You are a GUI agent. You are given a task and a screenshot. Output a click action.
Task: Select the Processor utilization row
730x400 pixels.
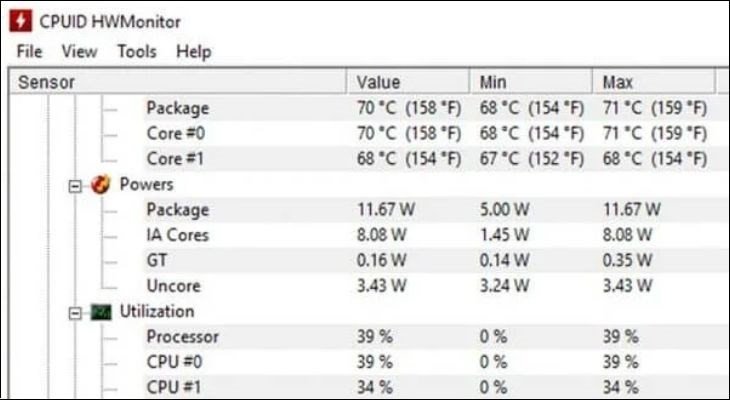point(182,337)
